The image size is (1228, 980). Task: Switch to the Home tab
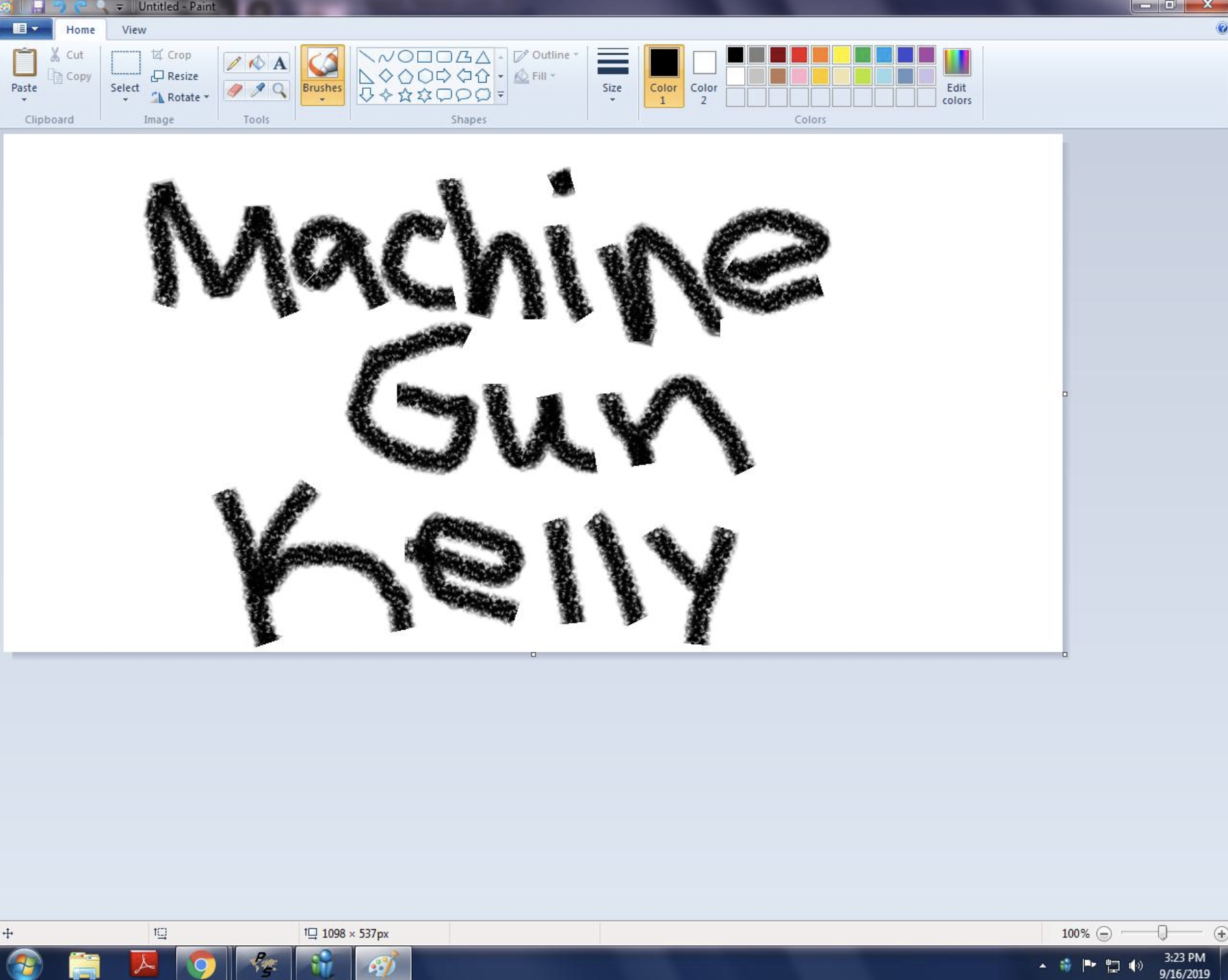coord(80,29)
